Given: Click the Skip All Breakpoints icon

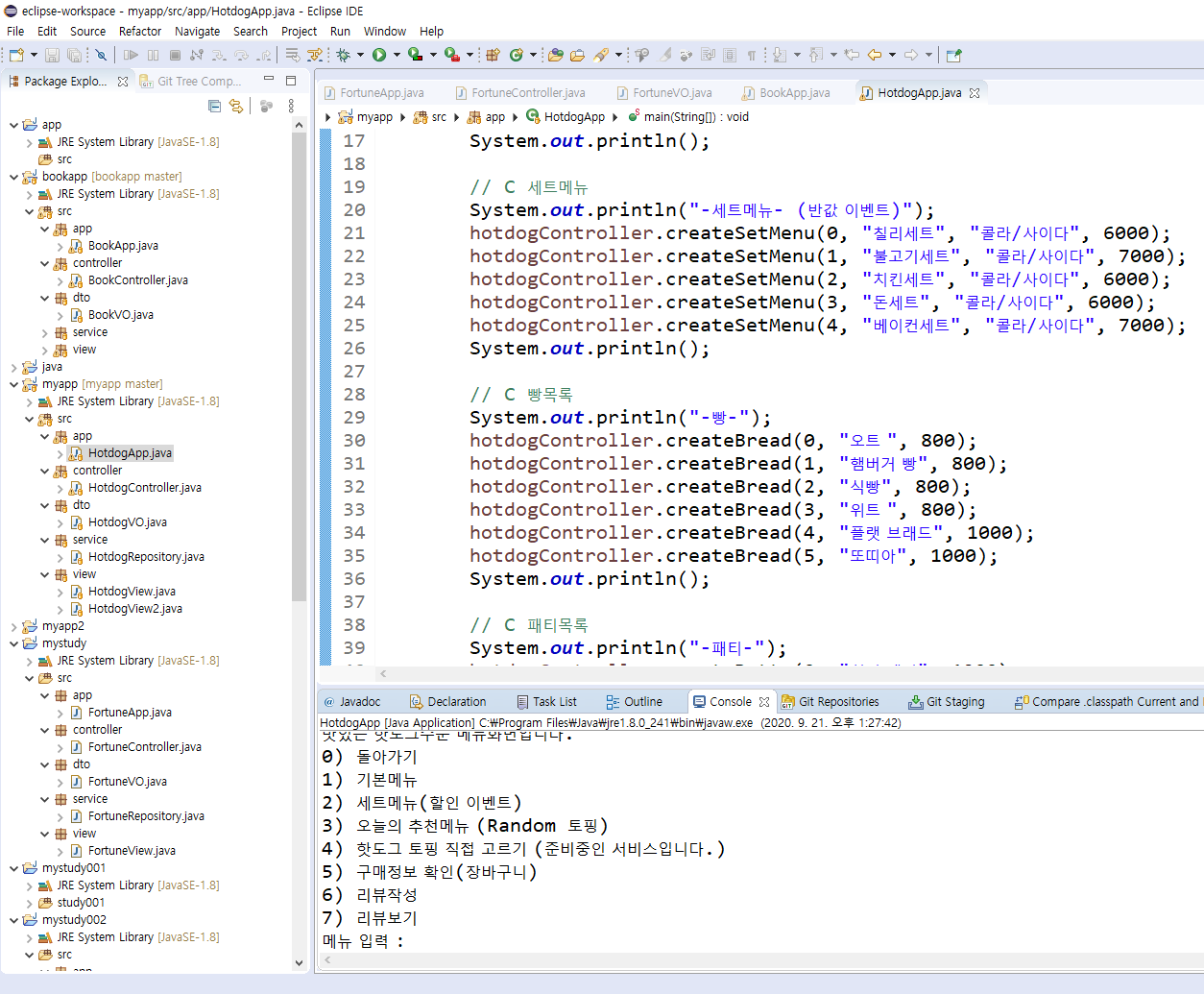Looking at the screenshot, I should 101,55.
